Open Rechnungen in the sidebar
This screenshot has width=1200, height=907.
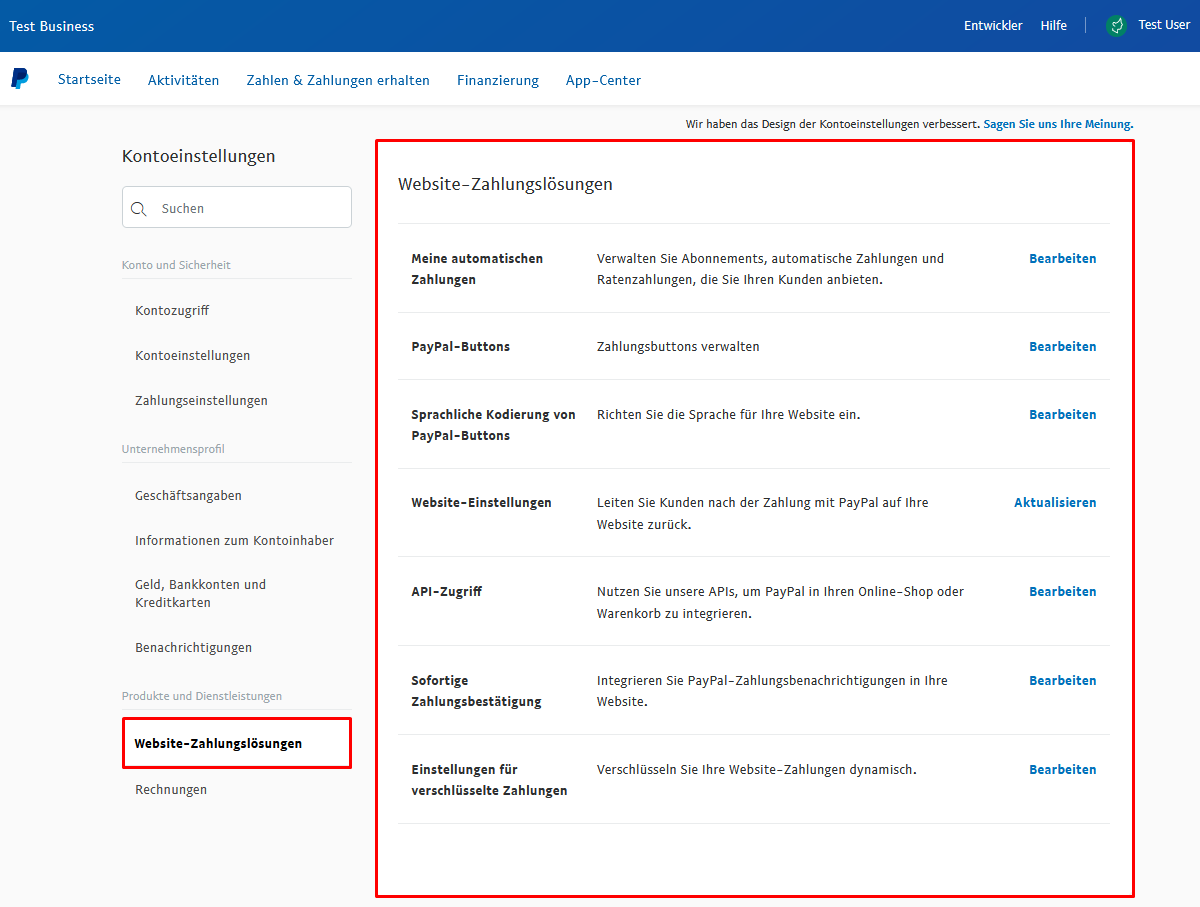[171, 789]
